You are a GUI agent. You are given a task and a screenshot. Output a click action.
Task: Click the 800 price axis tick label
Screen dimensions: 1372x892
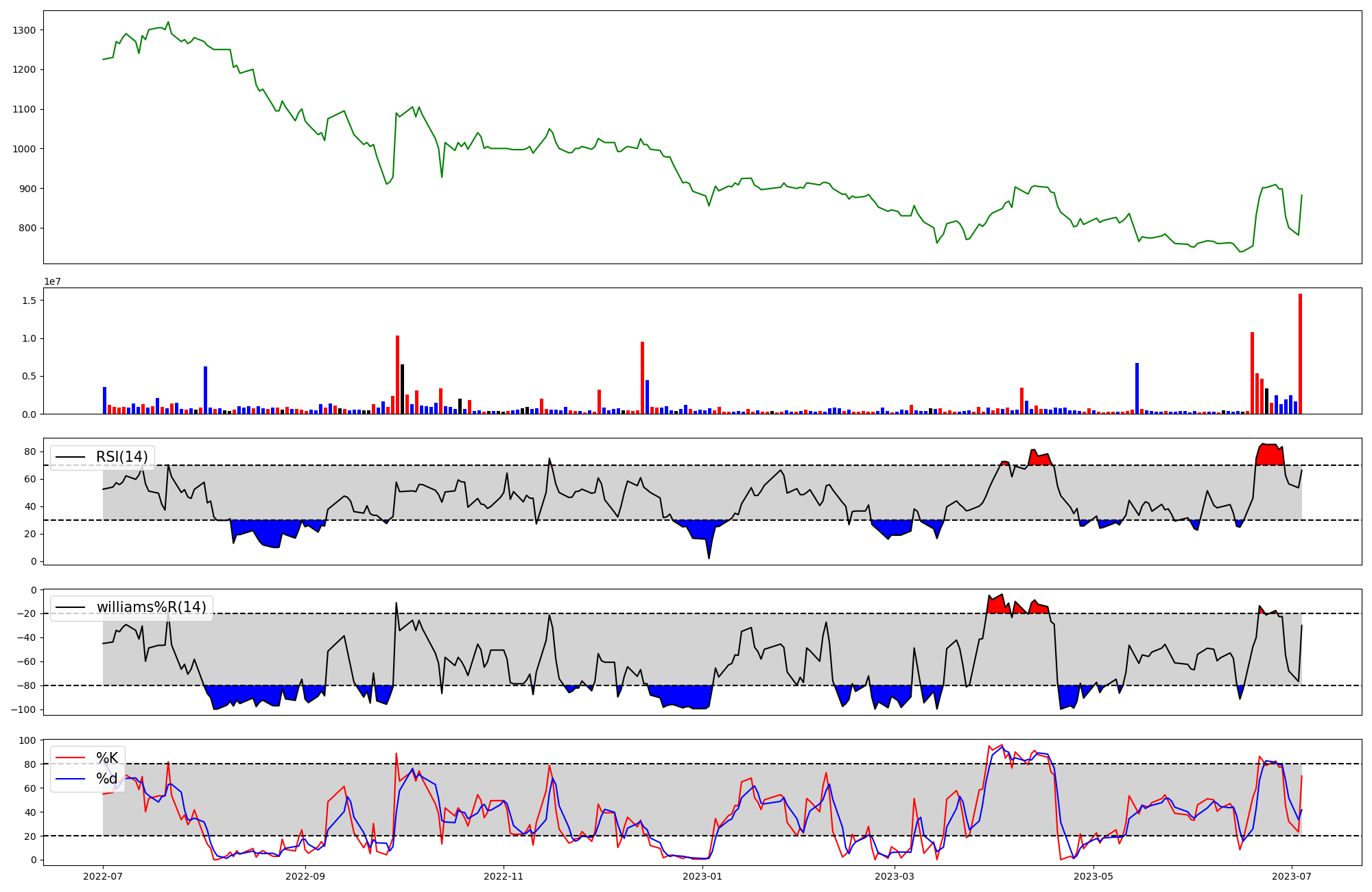click(x=27, y=228)
